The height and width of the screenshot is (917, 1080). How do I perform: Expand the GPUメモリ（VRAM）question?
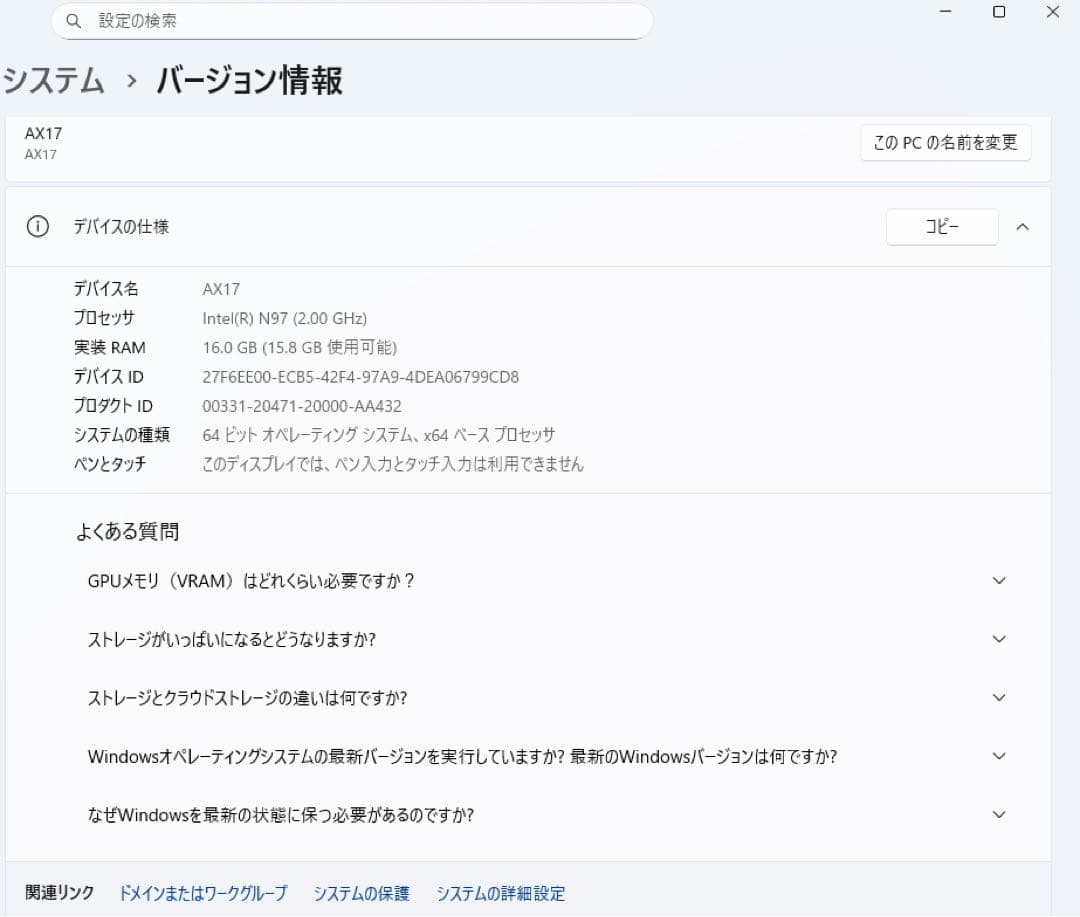click(998, 580)
